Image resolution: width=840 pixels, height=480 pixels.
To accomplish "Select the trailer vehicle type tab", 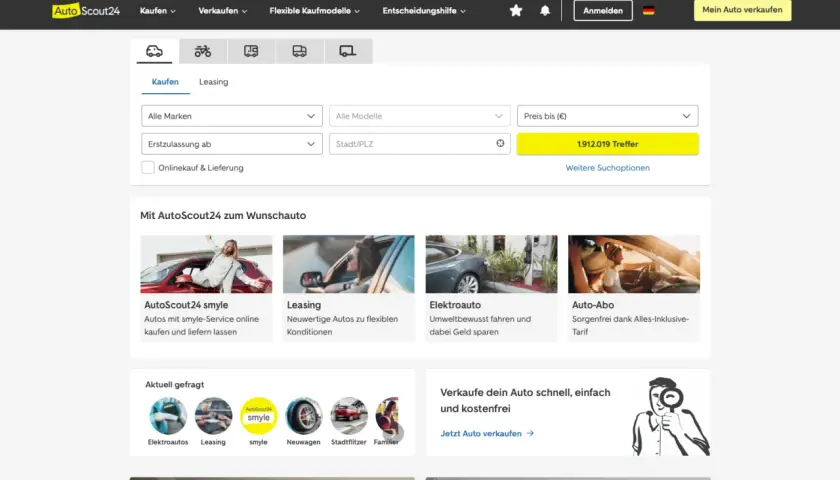I will click(347, 51).
